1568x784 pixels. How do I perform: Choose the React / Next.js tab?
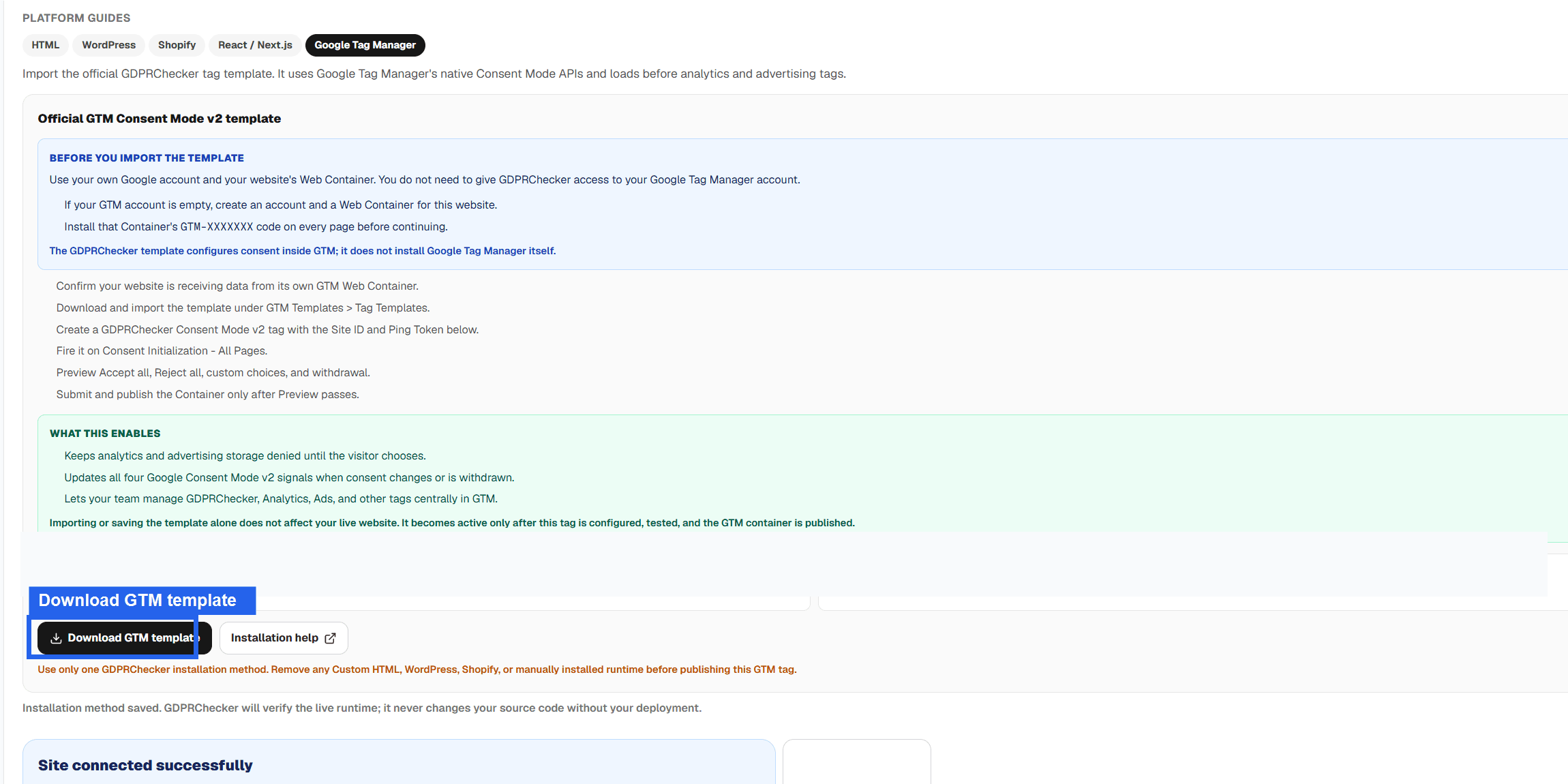(x=255, y=45)
